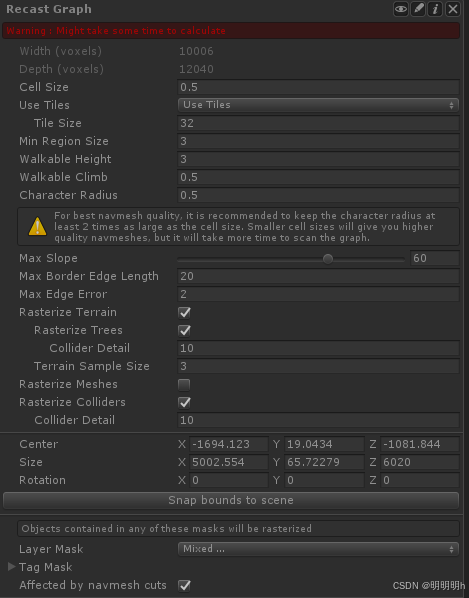Click the pencil rename graph icon
469x598 pixels.
[x=418, y=9]
